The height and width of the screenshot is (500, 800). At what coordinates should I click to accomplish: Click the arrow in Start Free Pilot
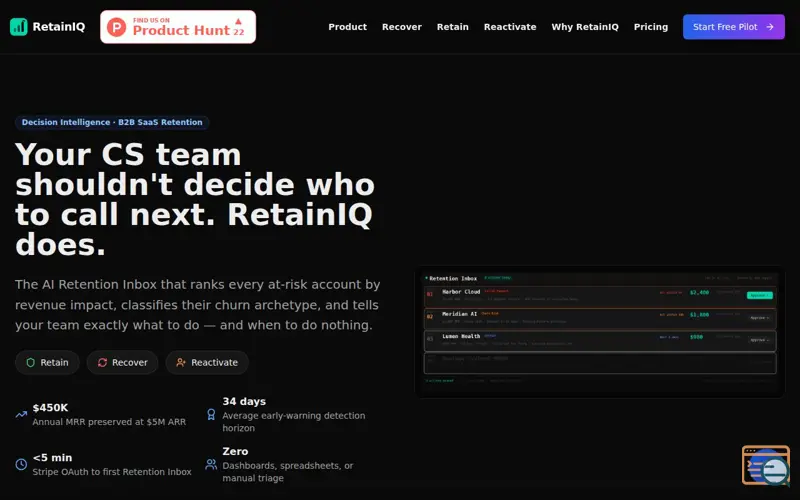click(770, 27)
